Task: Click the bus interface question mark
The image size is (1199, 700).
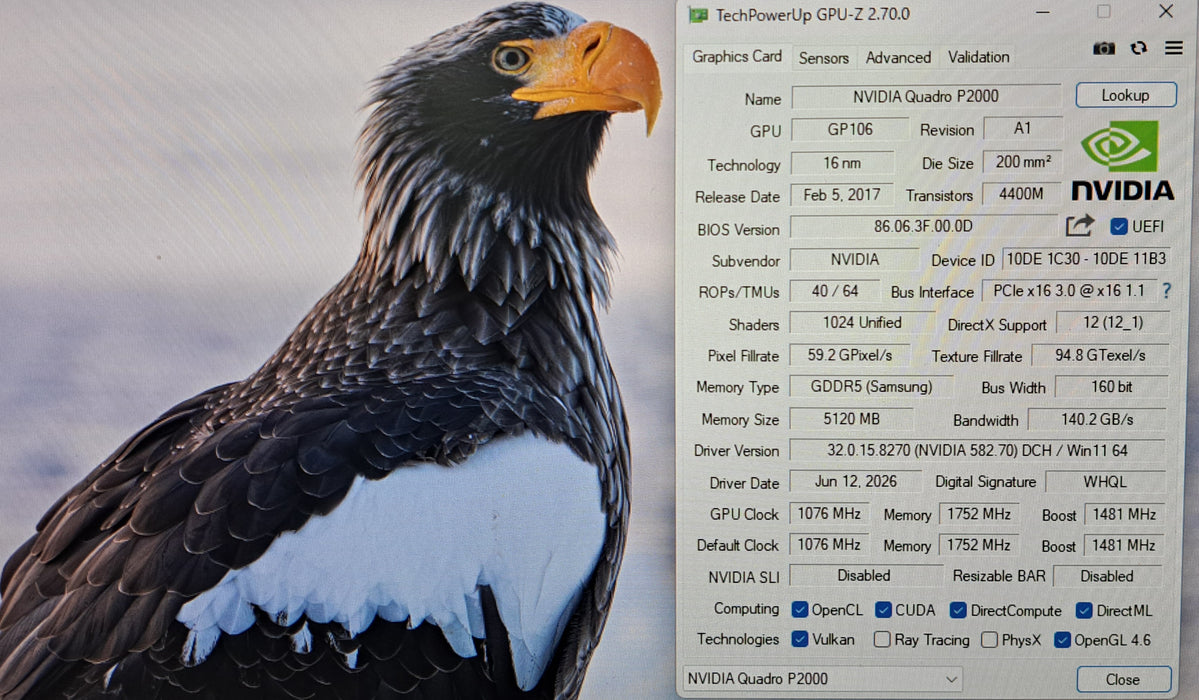Action: pyautogui.click(x=1166, y=291)
